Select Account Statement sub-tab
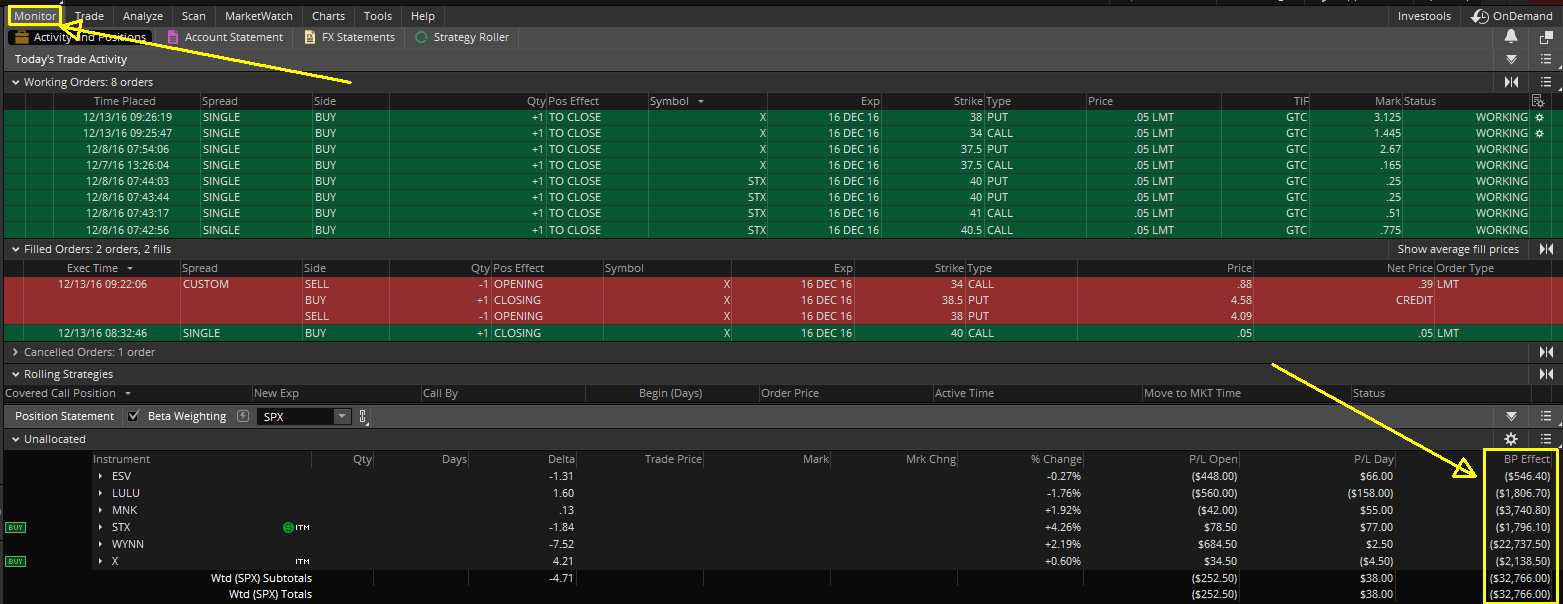Viewport: 1563px width, 604px height. tap(224, 37)
